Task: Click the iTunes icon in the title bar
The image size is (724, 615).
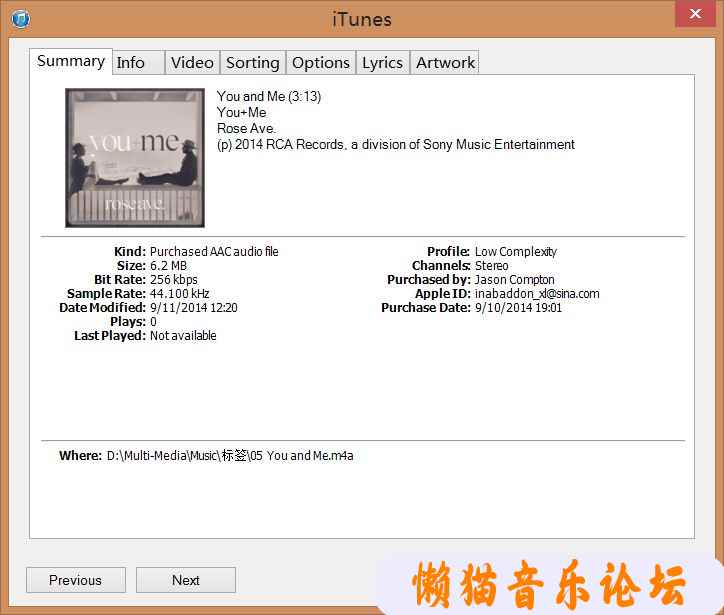Action: (x=21, y=19)
